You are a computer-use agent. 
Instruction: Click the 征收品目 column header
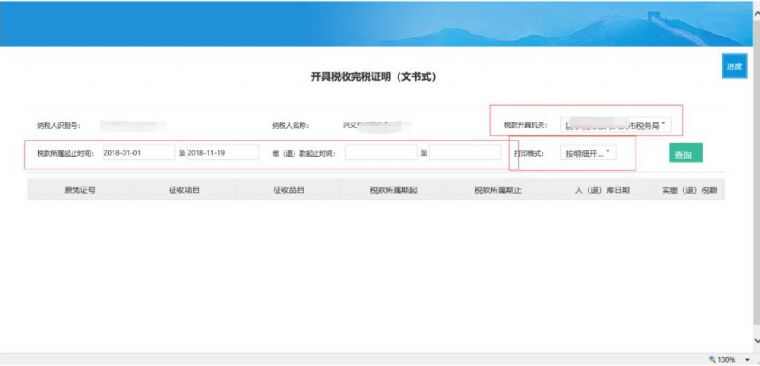tap(289, 190)
